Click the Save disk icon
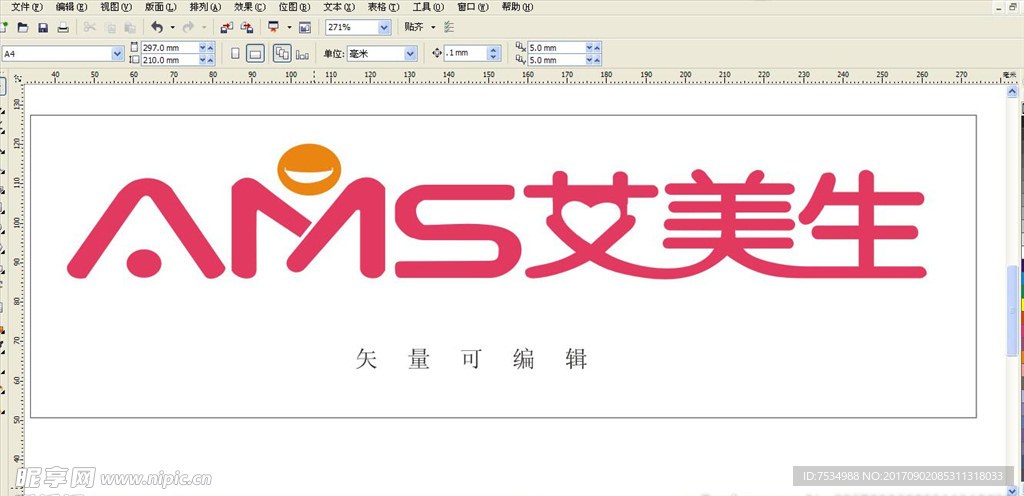Screen dimensions: 1024x496 [x=42, y=27]
